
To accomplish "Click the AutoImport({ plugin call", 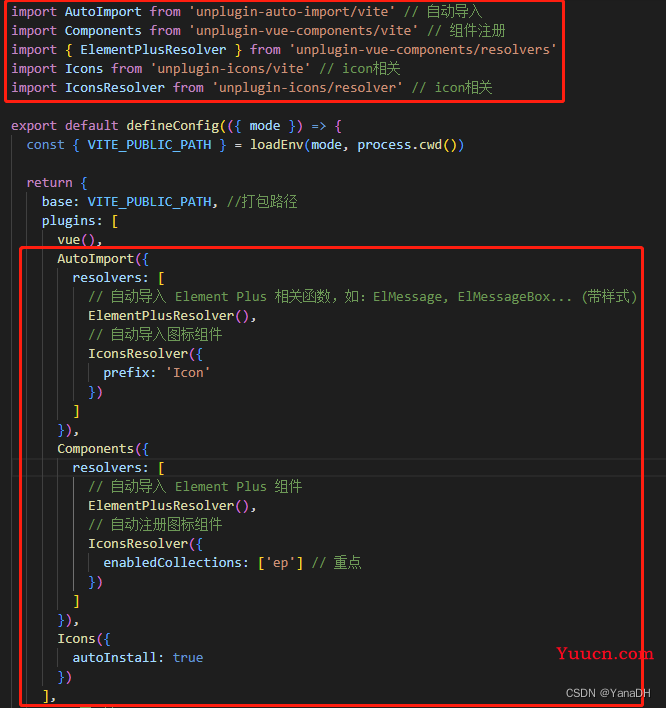I will (103, 259).
